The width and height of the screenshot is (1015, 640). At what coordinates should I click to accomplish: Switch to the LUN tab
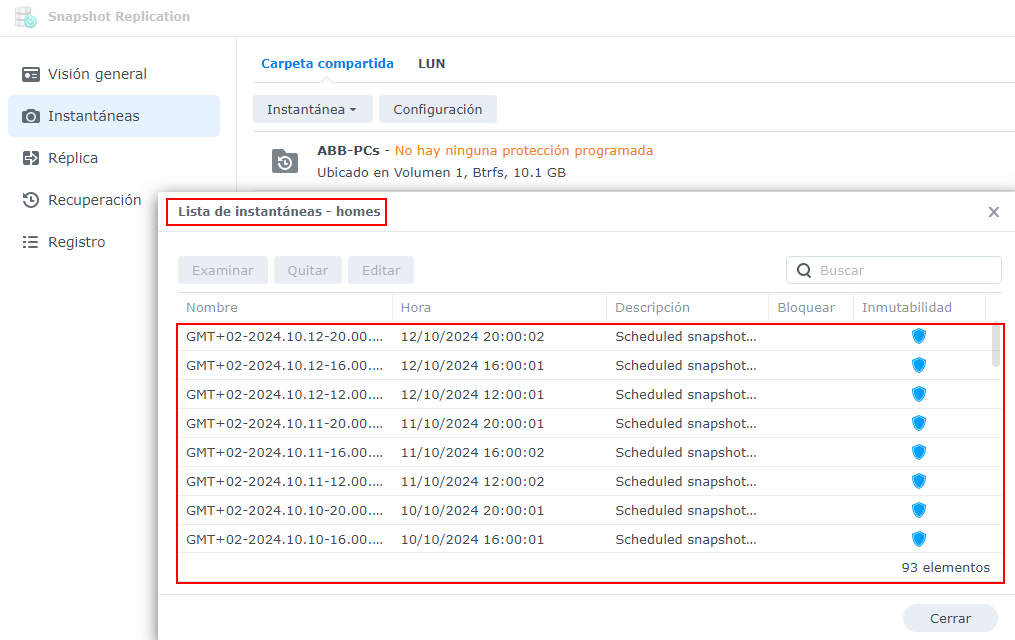tap(431, 63)
